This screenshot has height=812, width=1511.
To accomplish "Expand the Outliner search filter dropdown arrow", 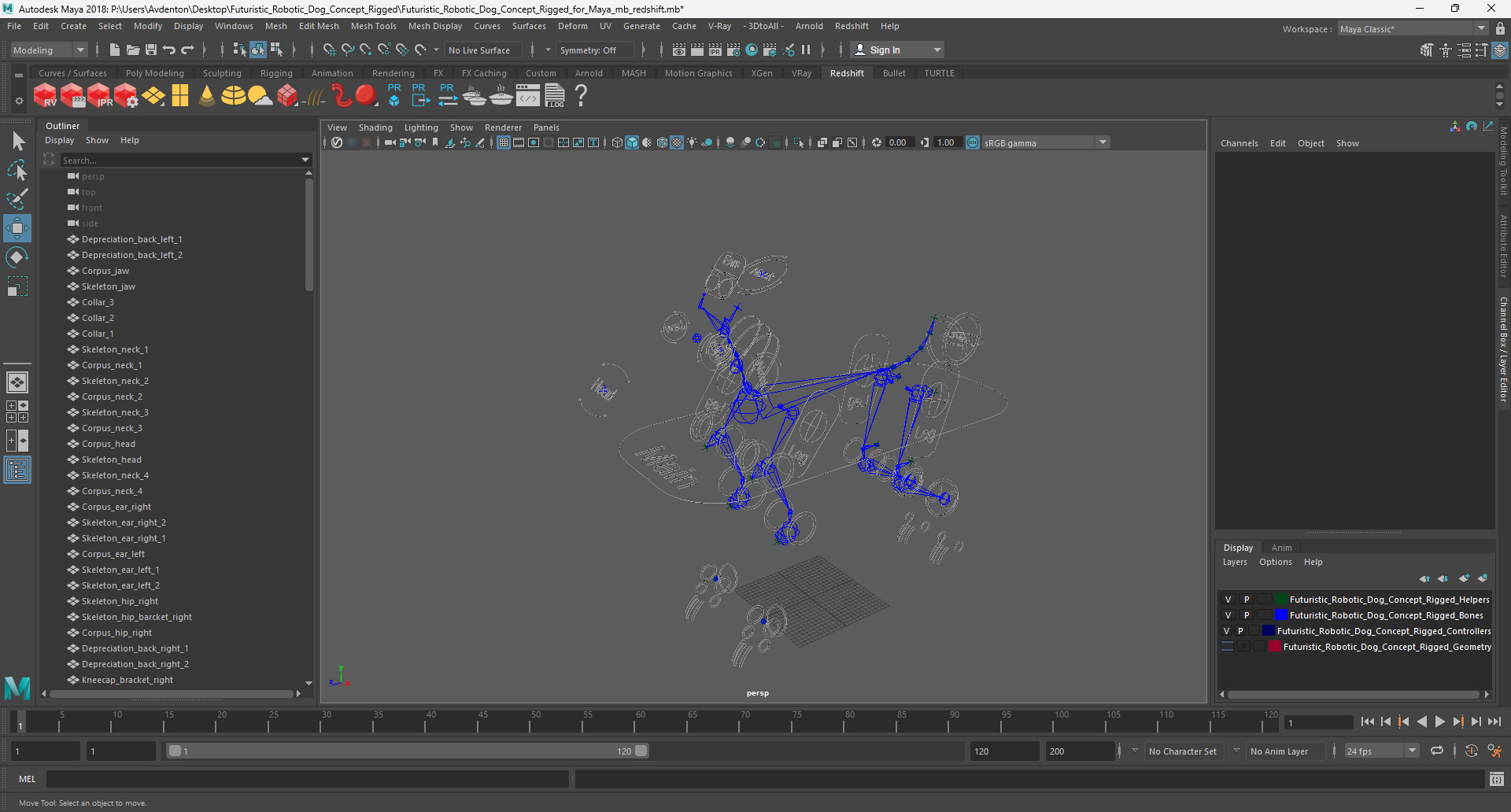I will click(x=305, y=160).
